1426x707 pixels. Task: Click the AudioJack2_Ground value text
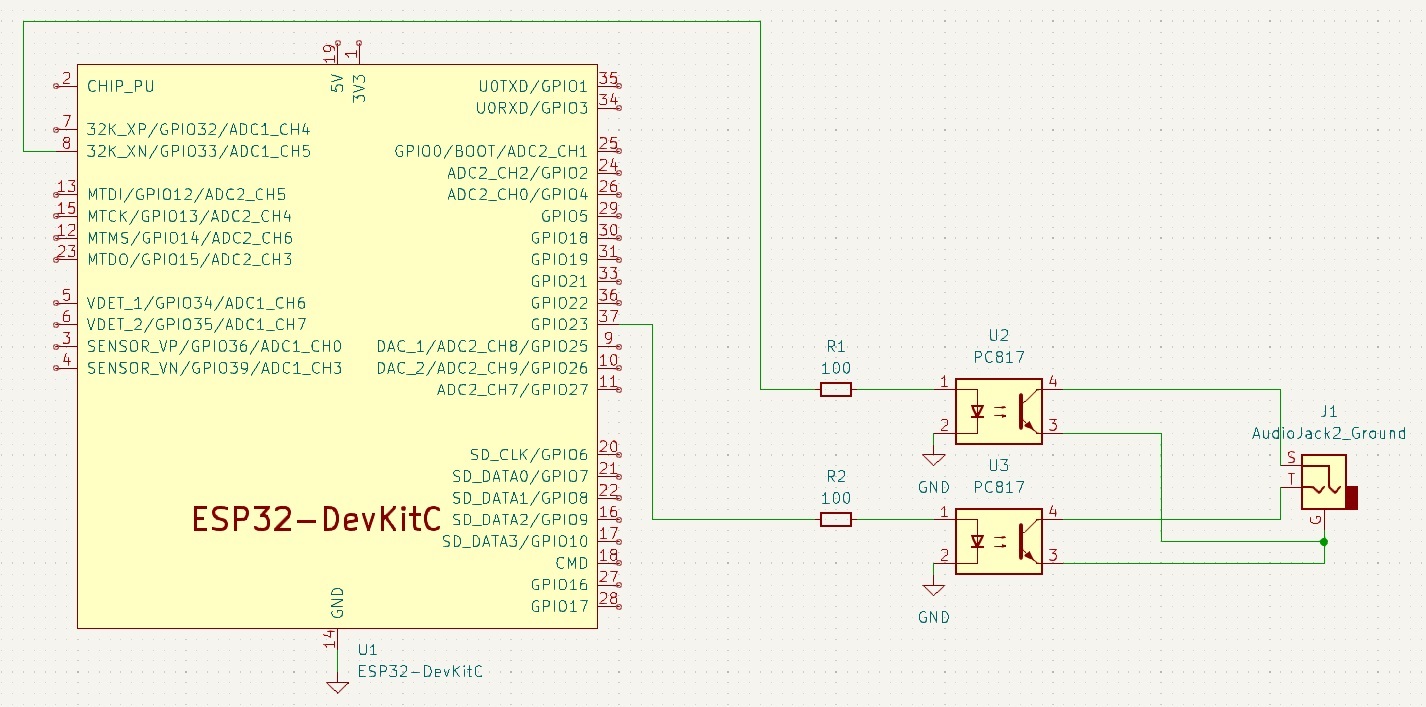click(1329, 433)
